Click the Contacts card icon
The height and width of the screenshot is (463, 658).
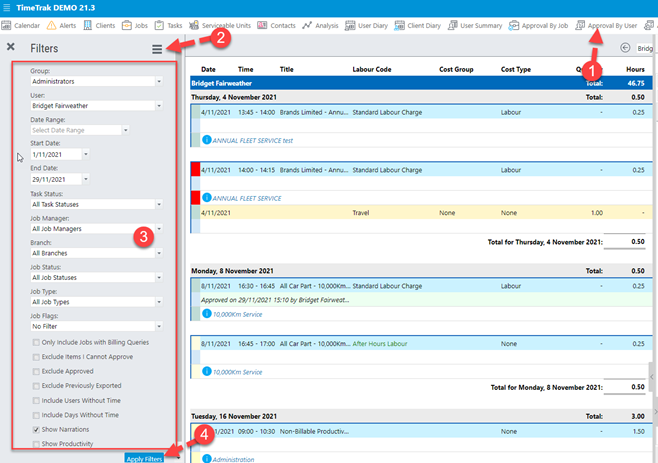tap(262, 26)
